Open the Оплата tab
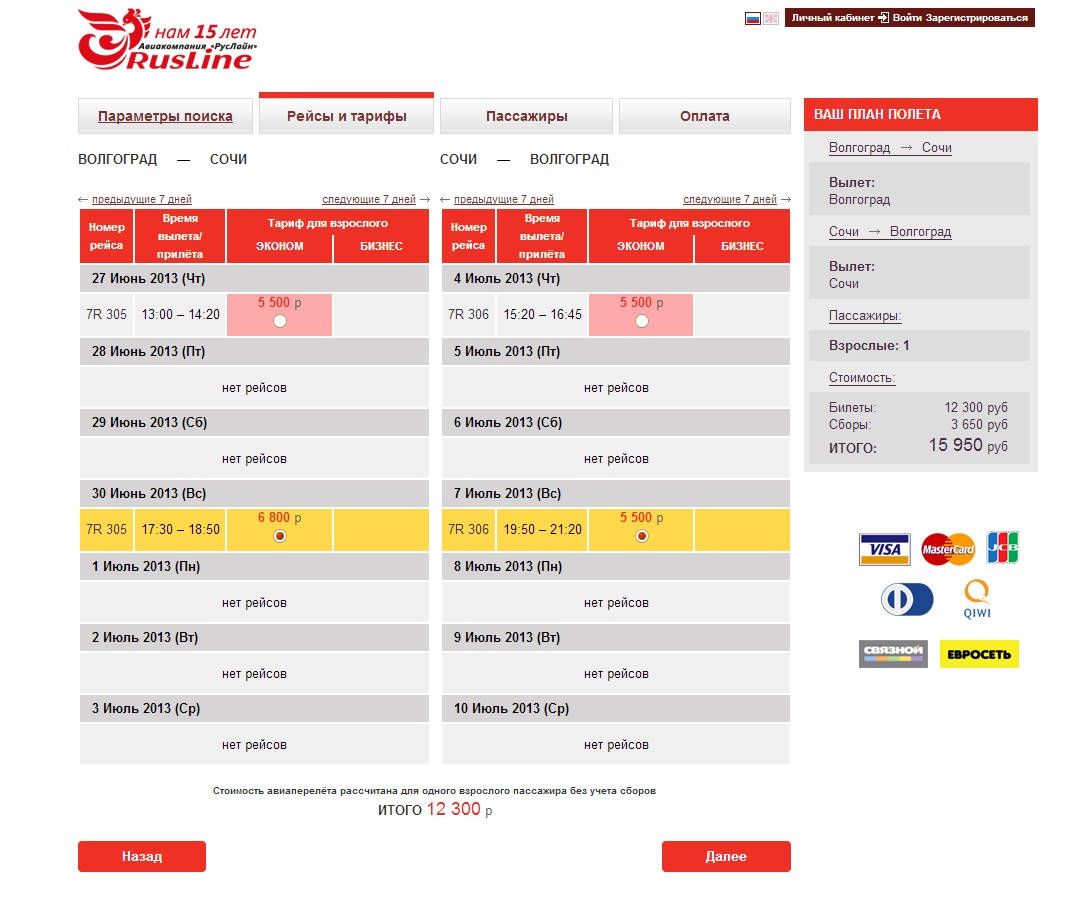Viewport: 1090px width, 897px height. pyautogui.click(x=704, y=116)
